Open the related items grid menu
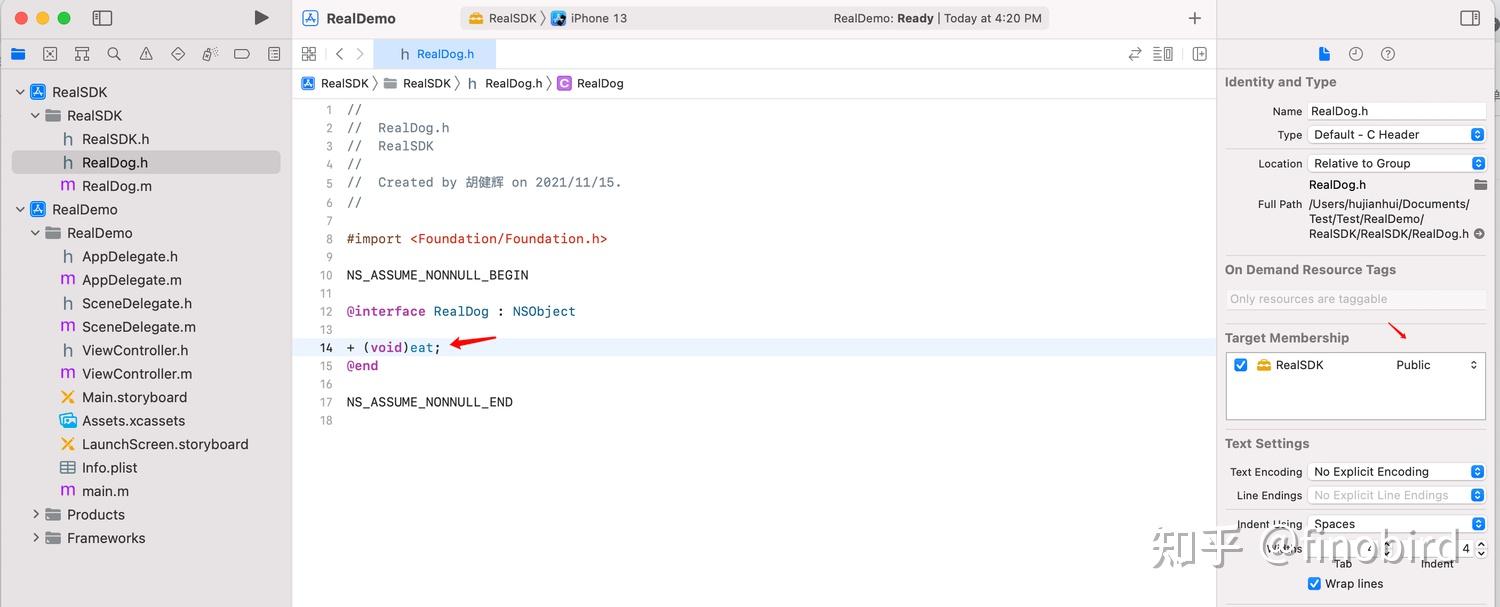 pyautogui.click(x=309, y=54)
